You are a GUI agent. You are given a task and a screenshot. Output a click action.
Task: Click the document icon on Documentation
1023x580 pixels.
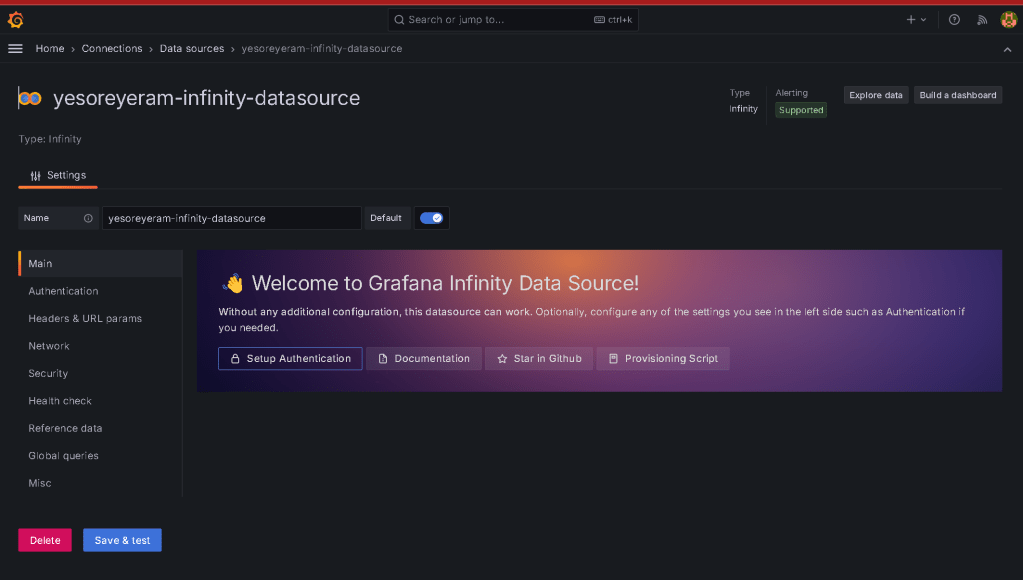pos(383,359)
